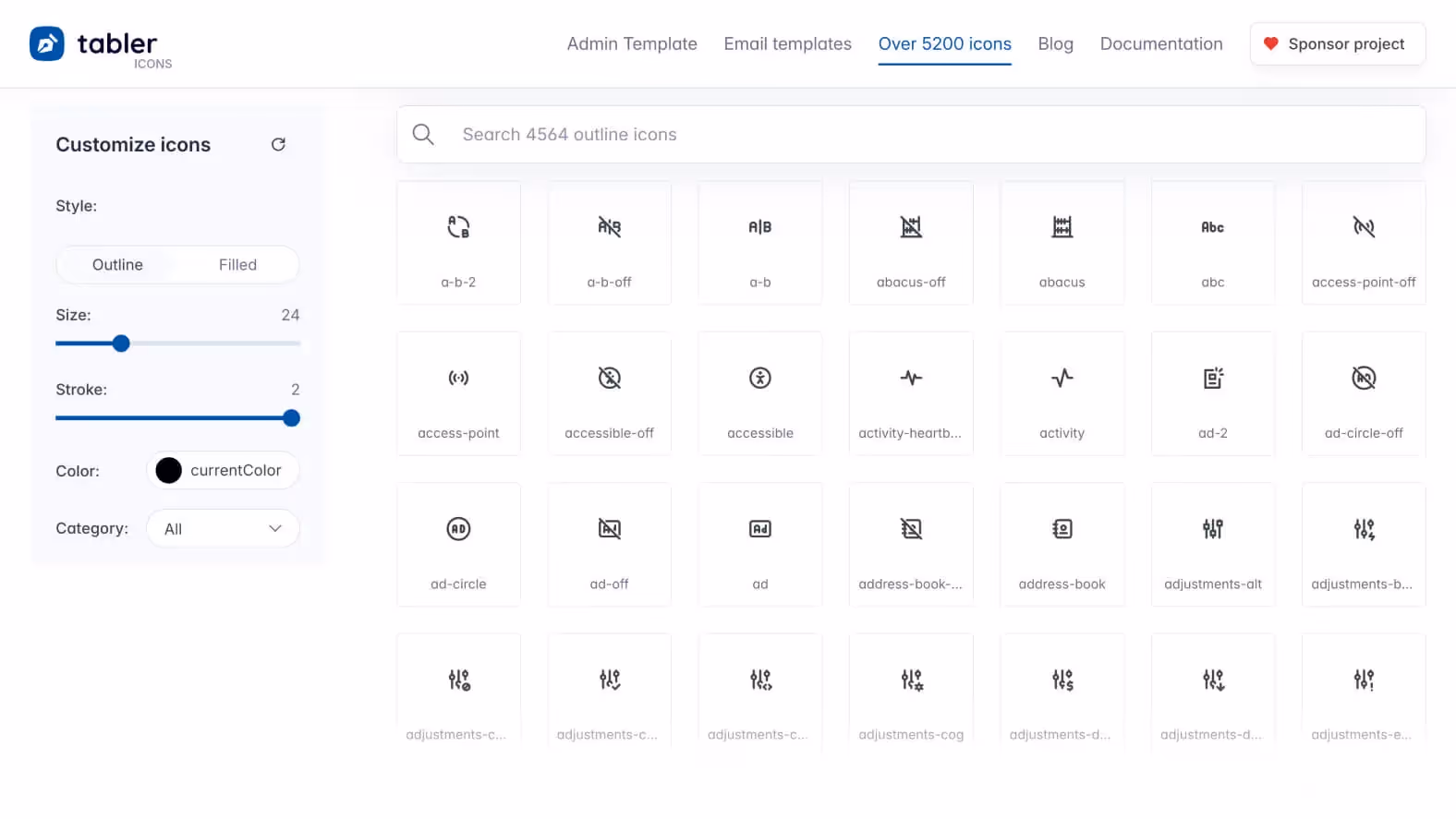Screen dimensions: 1456x819
Task: Click the abc icon card
Action: [x=1213, y=243]
